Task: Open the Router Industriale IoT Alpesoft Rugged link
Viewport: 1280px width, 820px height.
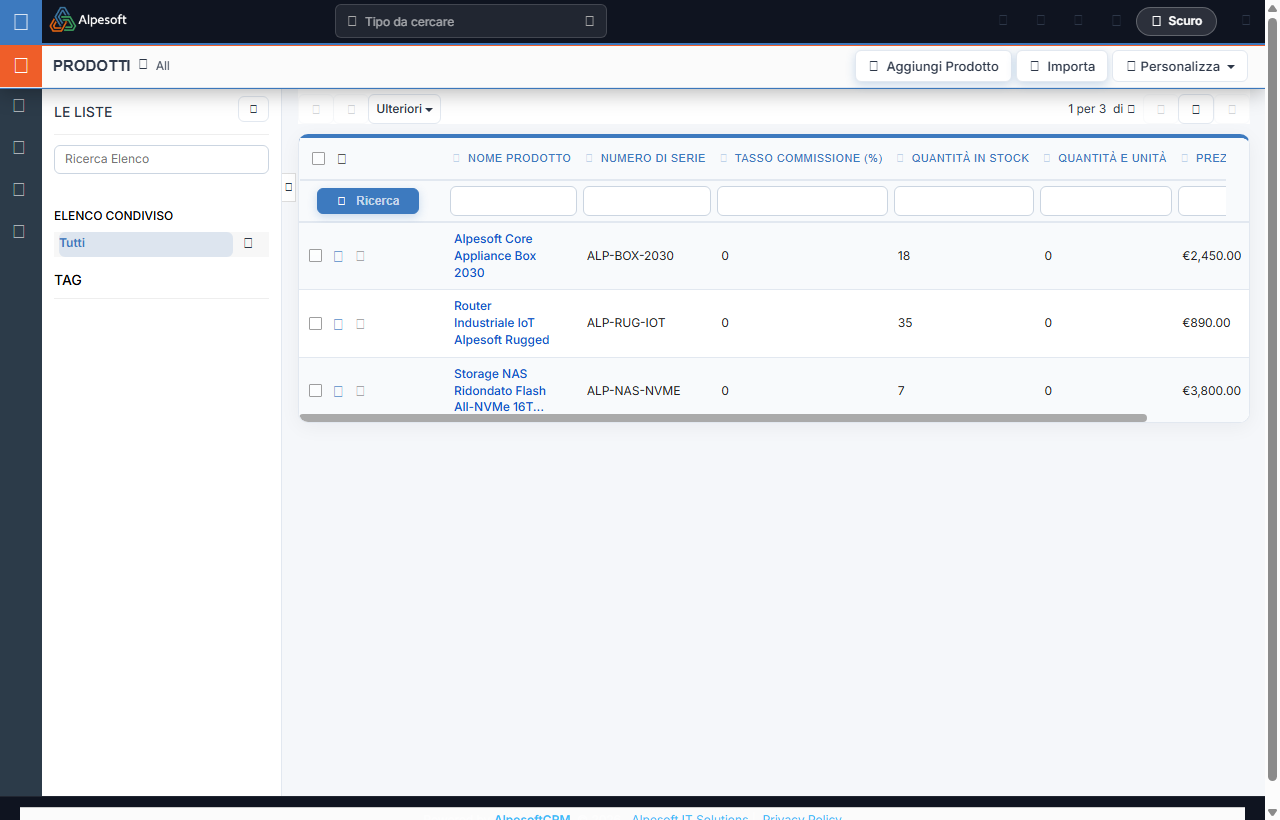Action: tap(502, 323)
